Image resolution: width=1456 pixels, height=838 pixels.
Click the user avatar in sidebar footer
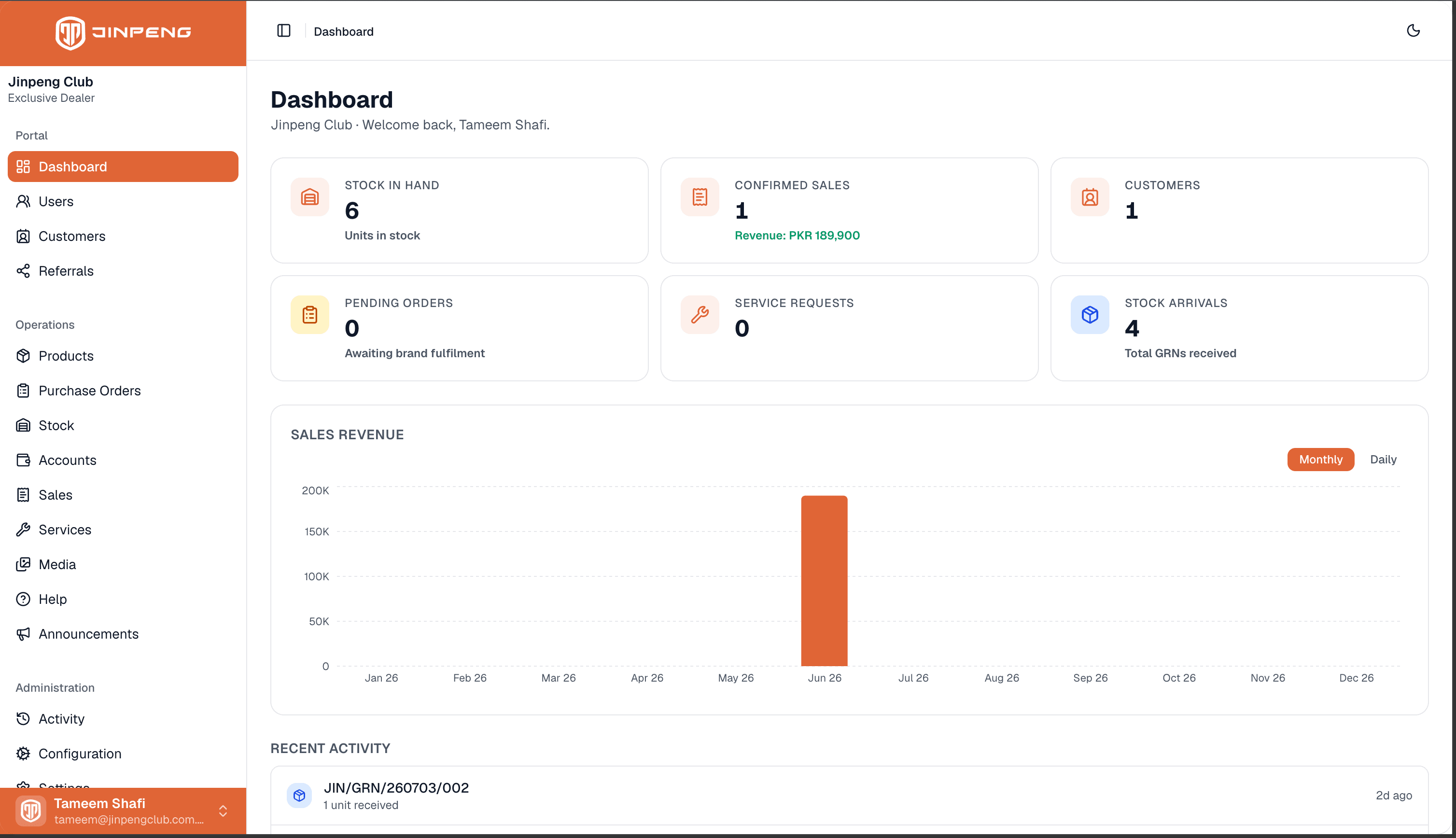[31, 811]
